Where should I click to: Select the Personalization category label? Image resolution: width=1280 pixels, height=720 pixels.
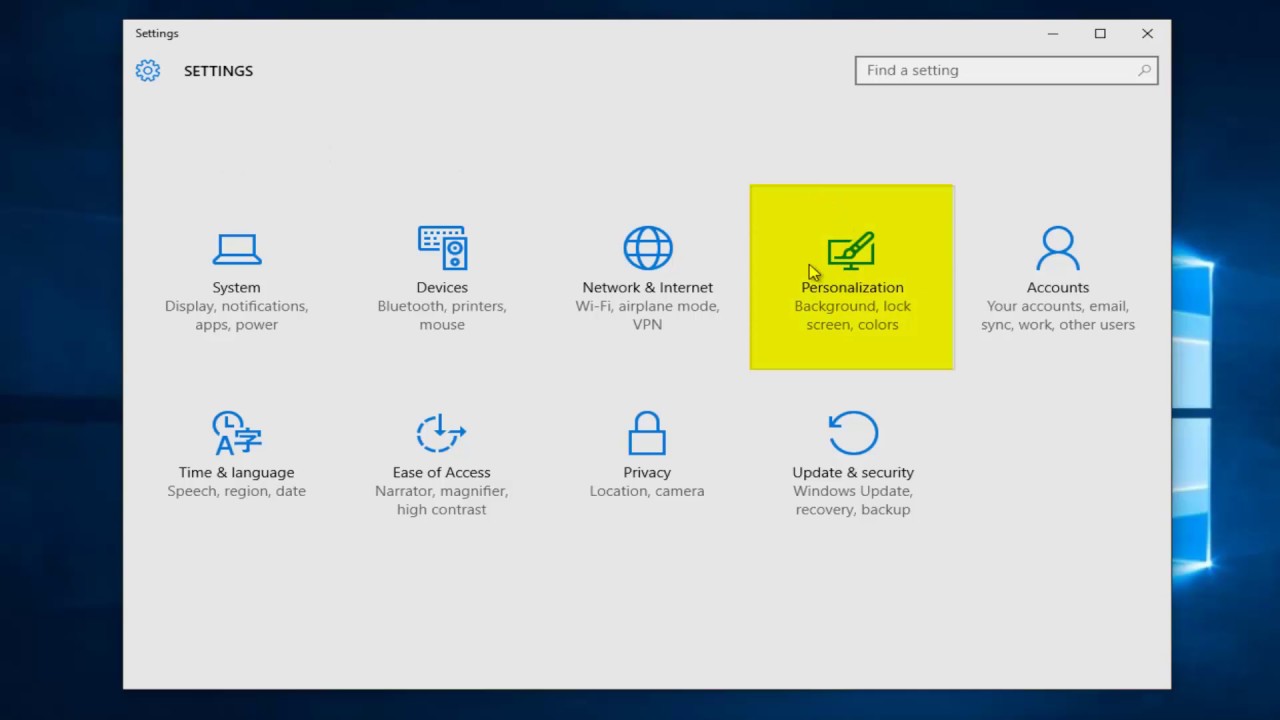tap(852, 287)
